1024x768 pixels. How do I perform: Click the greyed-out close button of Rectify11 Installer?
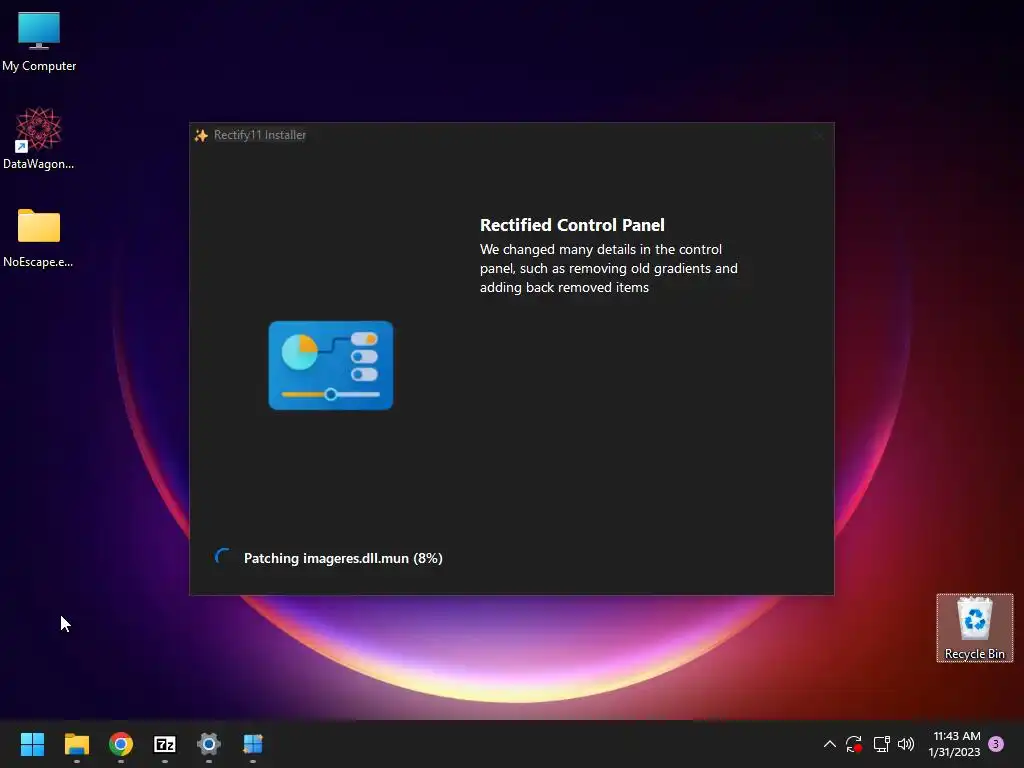[x=818, y=135]
